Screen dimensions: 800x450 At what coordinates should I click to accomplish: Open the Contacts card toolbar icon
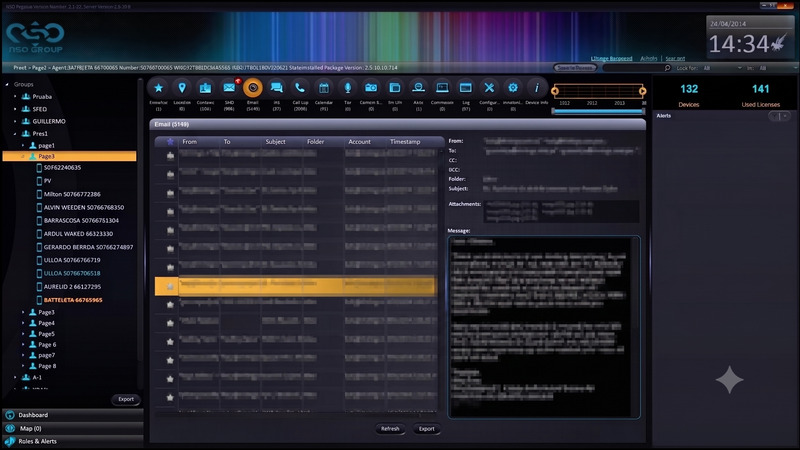tap(206, 88)
